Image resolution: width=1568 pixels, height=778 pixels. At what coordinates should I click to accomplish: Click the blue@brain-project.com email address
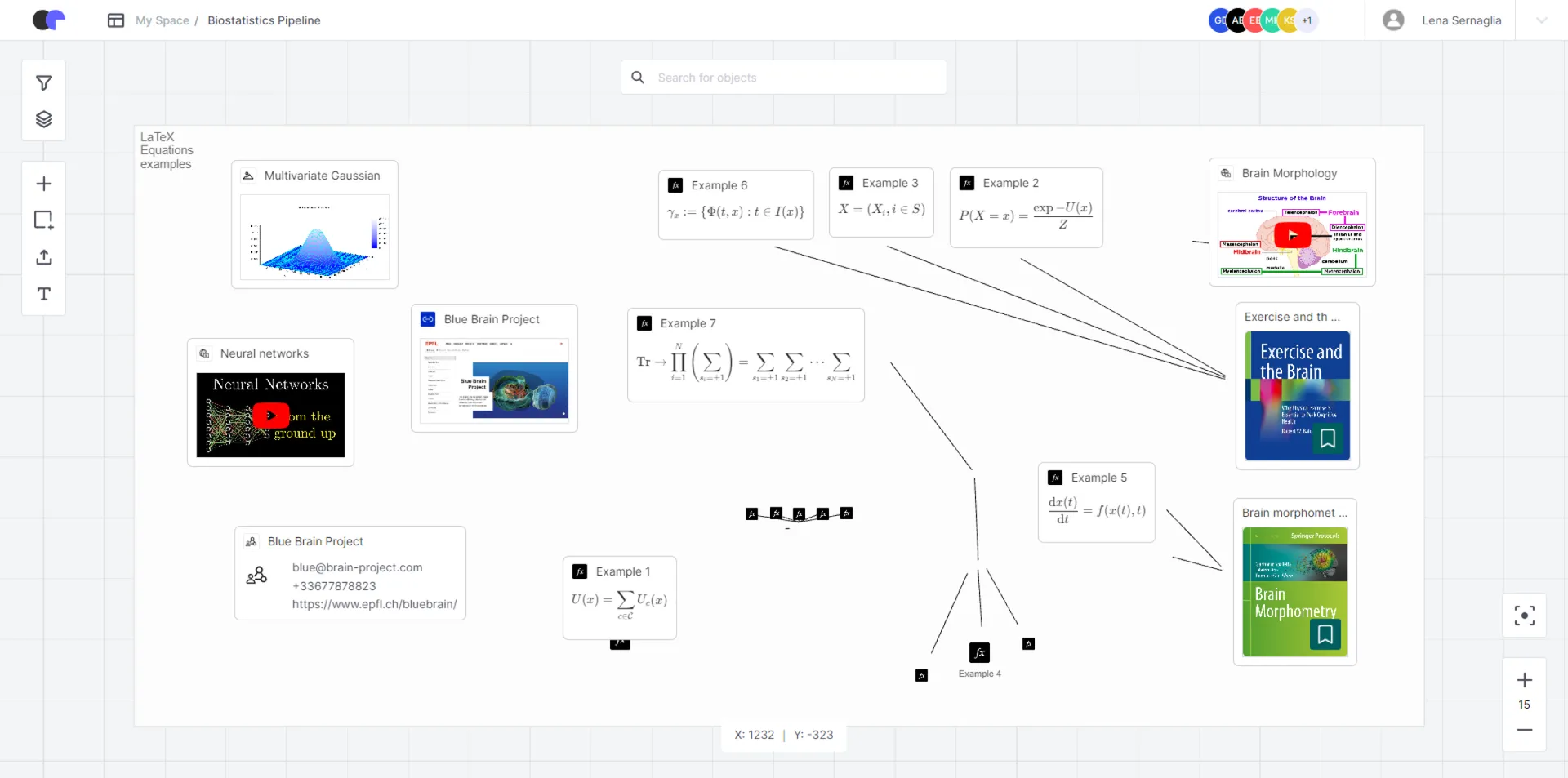[x=357, y=567]
